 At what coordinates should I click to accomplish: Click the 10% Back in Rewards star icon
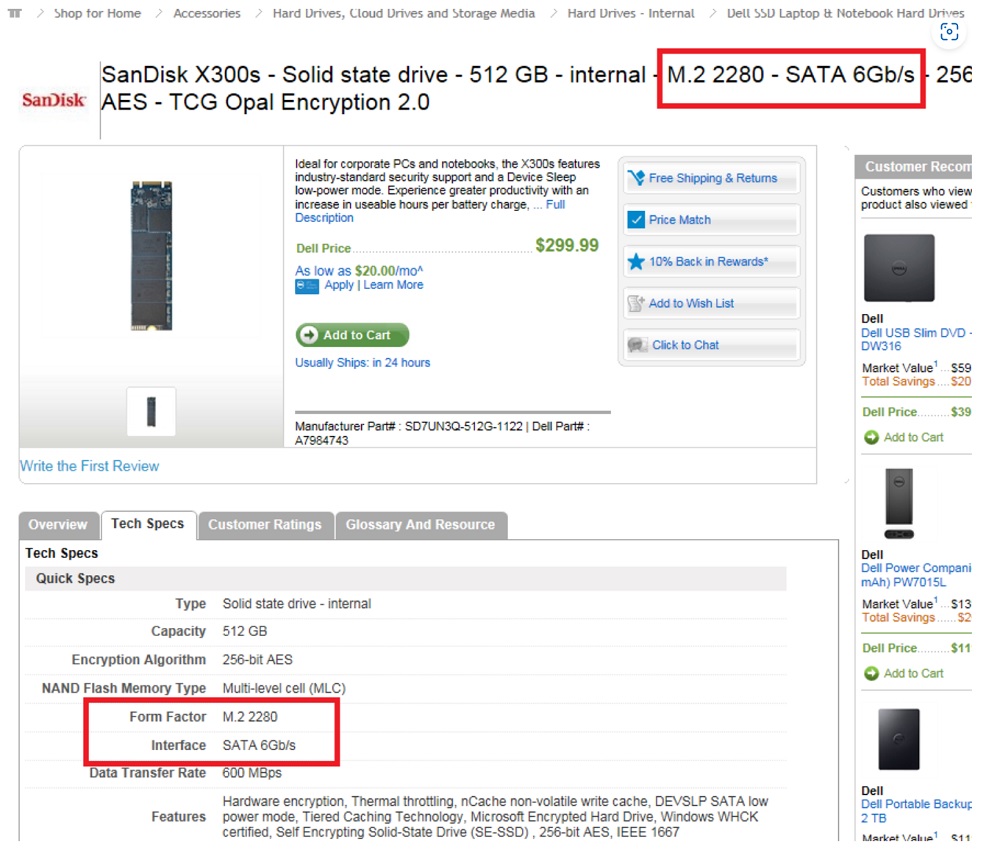tap(636, 262)
